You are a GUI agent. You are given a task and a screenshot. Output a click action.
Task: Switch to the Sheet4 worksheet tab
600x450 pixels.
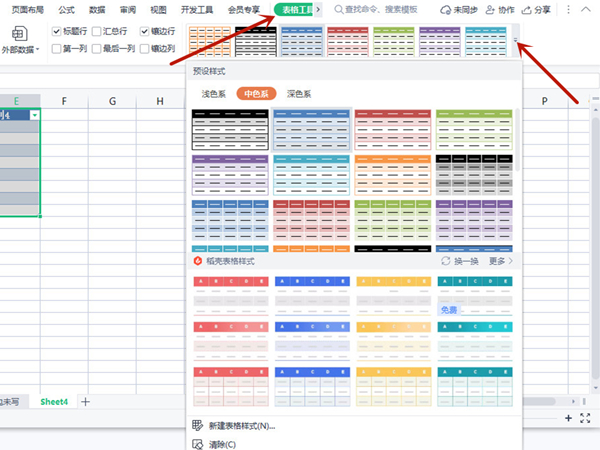(53, 401)
